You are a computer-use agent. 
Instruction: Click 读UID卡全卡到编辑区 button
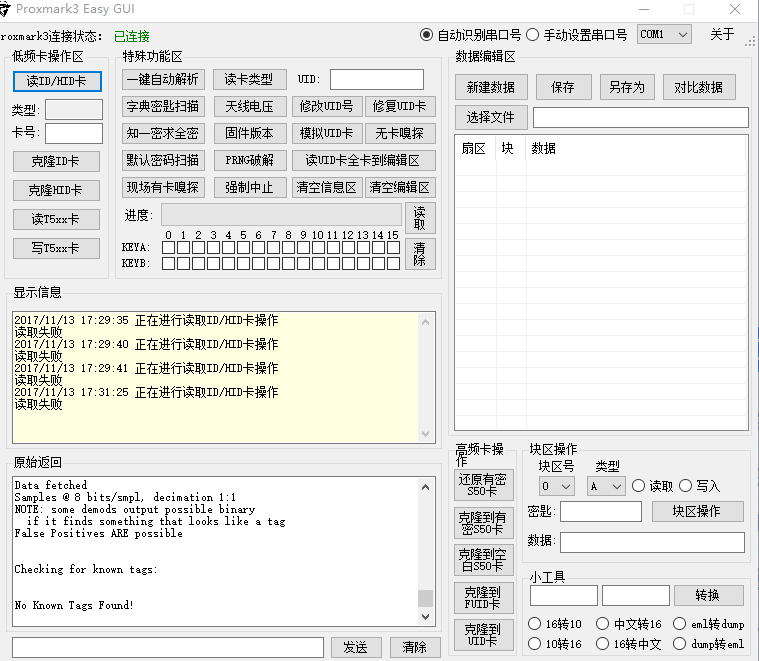tap(364, 161)
